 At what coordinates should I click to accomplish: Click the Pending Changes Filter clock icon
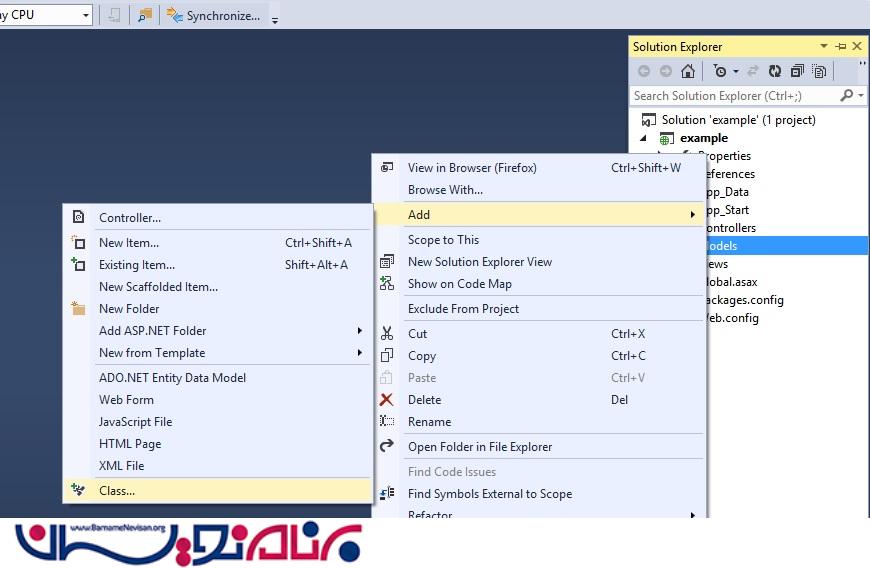(719, 71)
